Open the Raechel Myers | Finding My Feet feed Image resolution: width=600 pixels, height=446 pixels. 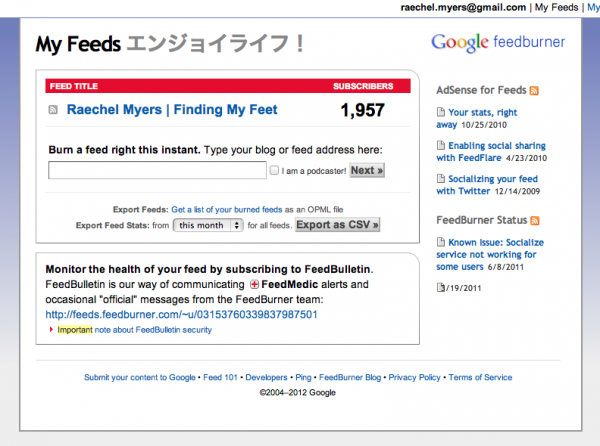(172, 110)
